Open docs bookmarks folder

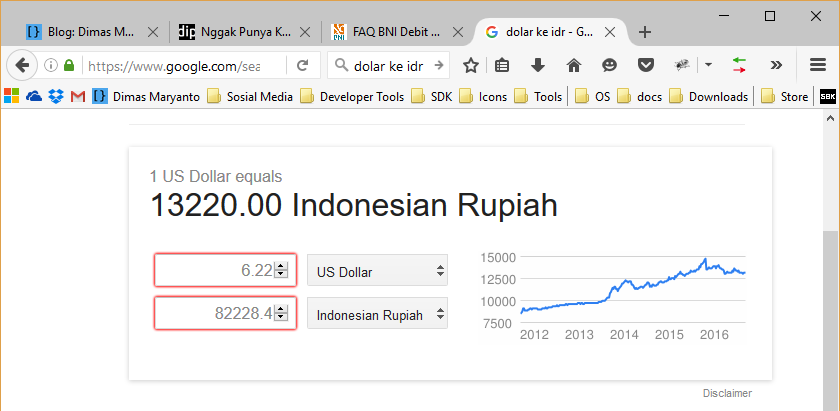pos(640,96)
